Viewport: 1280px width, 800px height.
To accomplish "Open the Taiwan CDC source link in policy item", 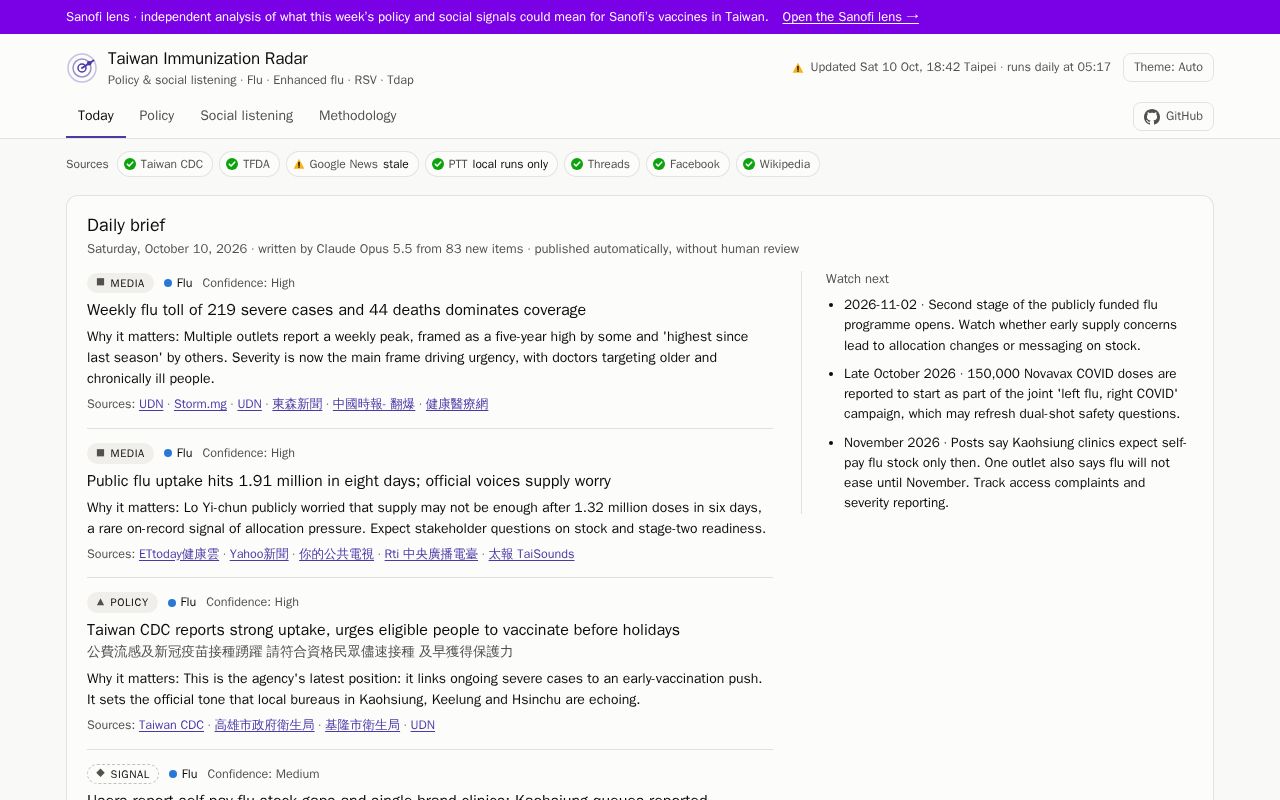I will coord(171,725).
